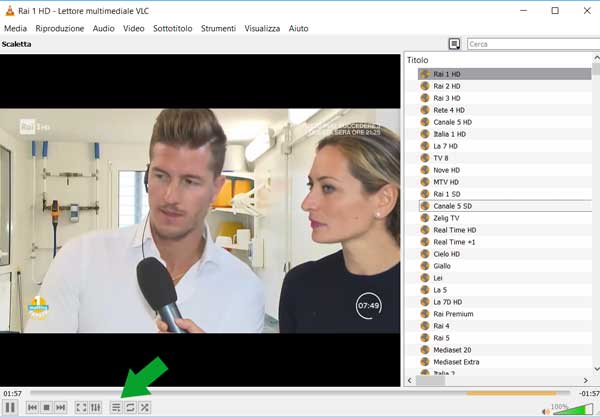
Task: Skip to previous playlist item
Action: click(33, 407)
